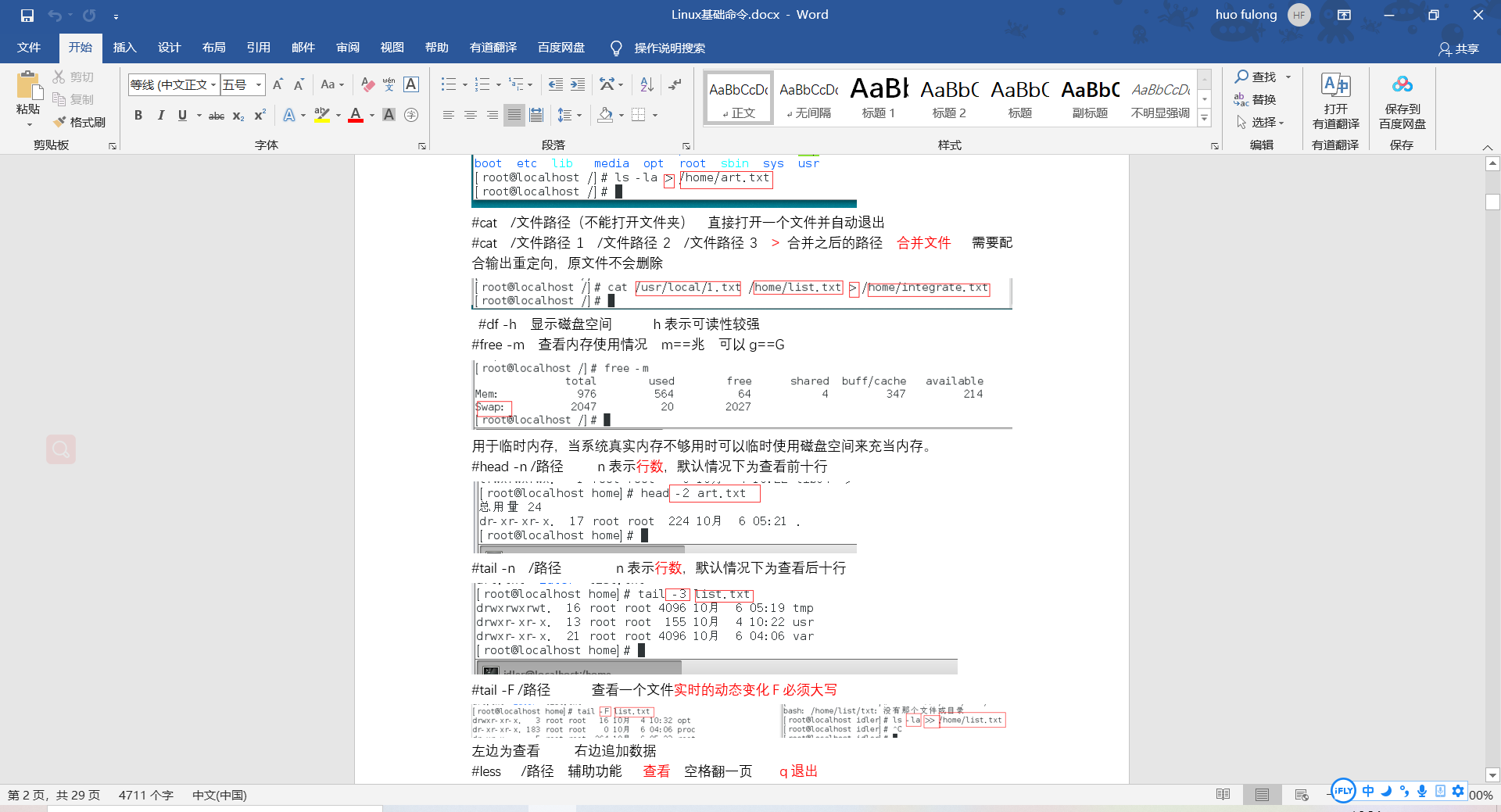Screen dimensions: 1501x812
Task: Toggle italic formatting
Action: pos(161,116)
